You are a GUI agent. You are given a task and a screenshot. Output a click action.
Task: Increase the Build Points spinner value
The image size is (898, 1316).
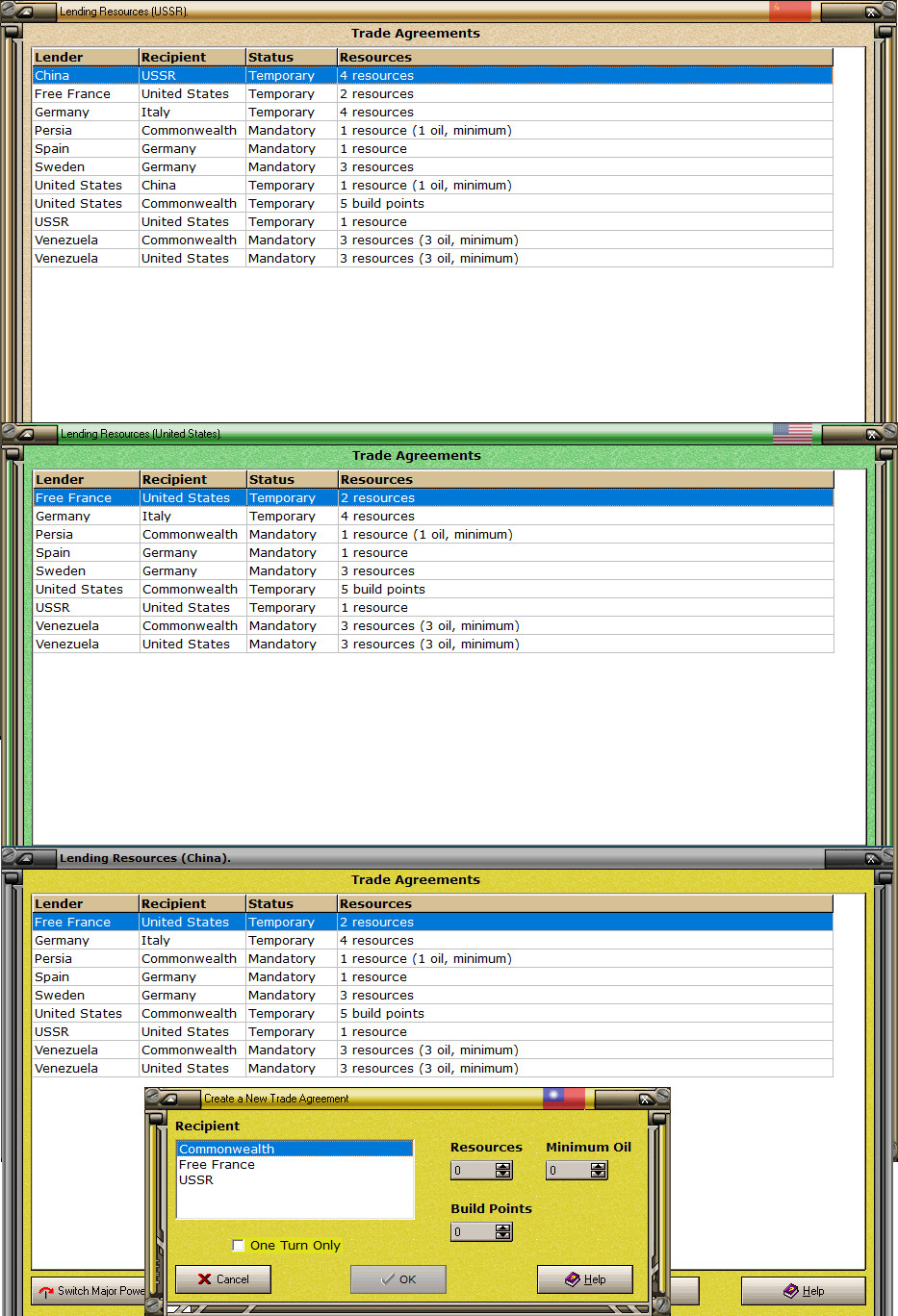[x=503, y=1227]
